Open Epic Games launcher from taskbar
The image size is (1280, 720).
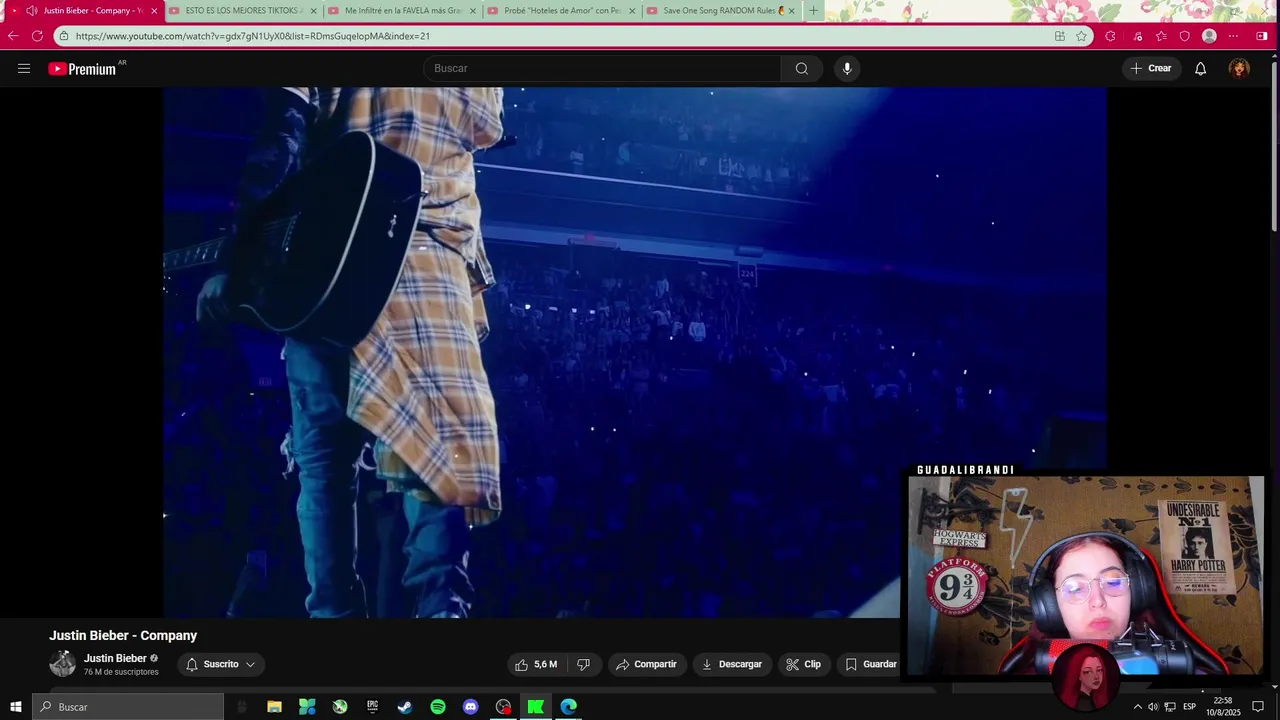tap(372, 707)
